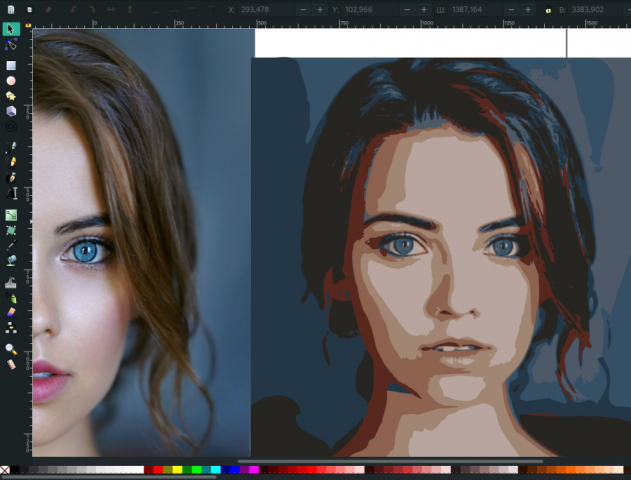
Task: Lower selection to bottom
Action: click(x=155, y=10)
